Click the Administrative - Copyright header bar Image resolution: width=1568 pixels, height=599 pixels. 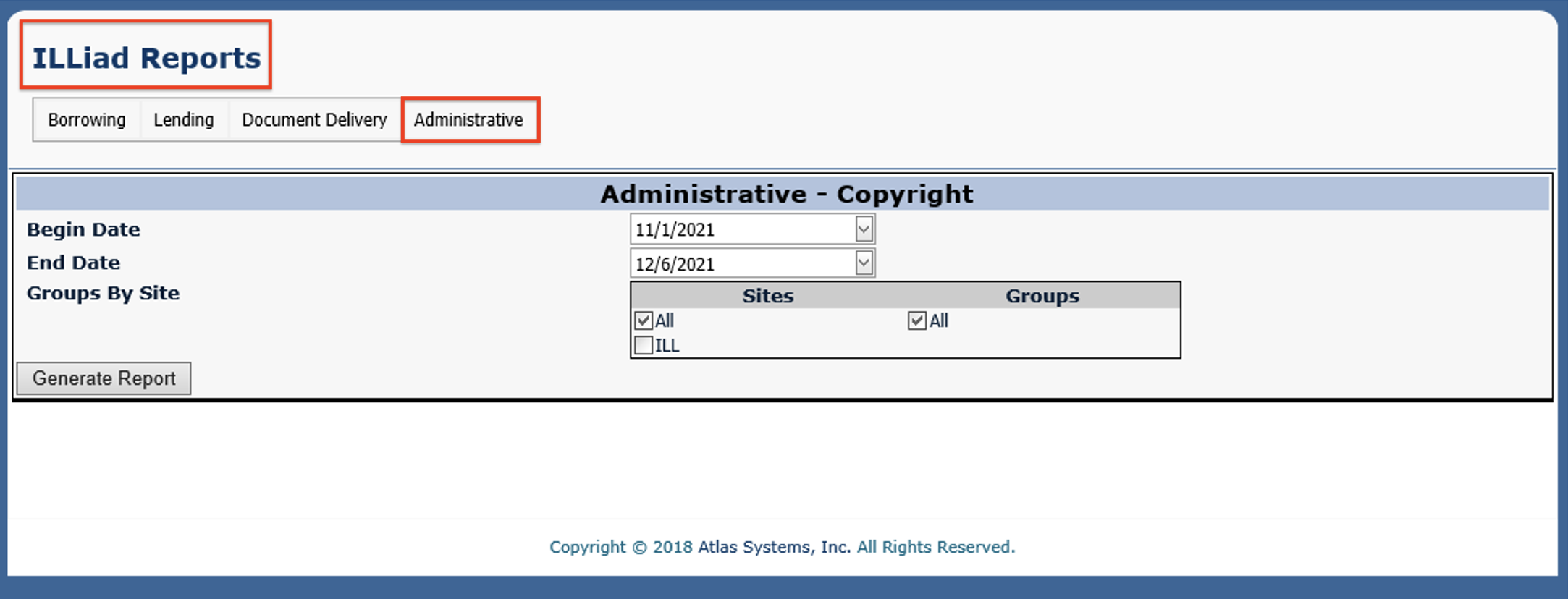(x=786, y=194)
